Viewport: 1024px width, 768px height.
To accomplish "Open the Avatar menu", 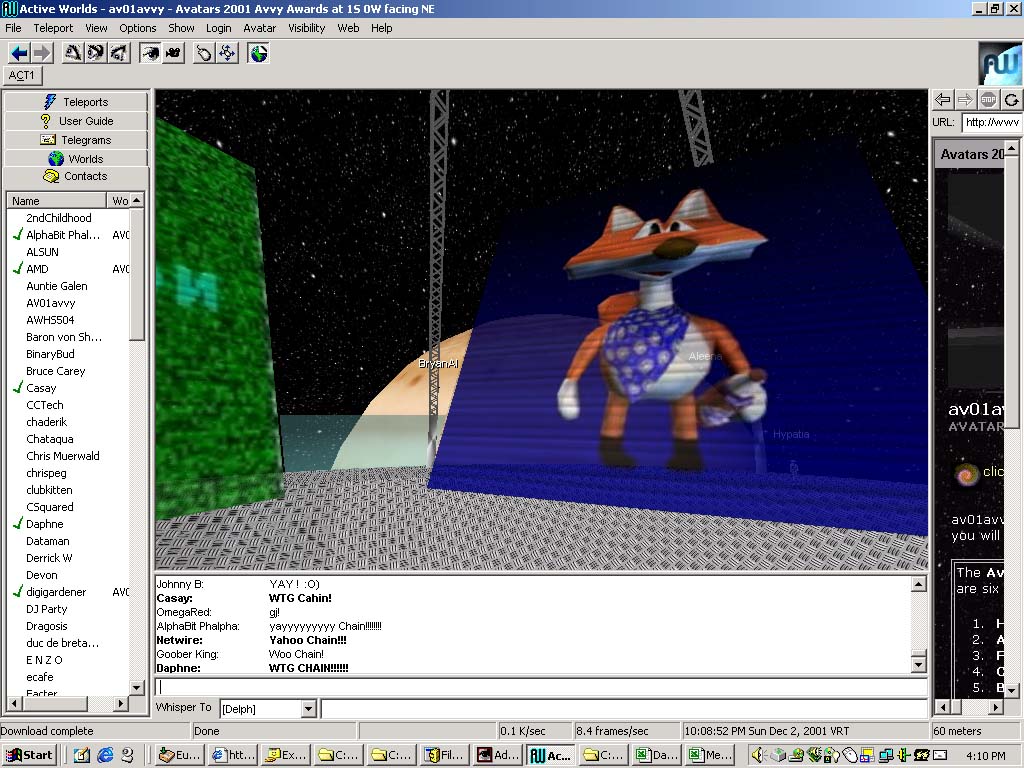I will pyautogui.click(x=259, y=28).
